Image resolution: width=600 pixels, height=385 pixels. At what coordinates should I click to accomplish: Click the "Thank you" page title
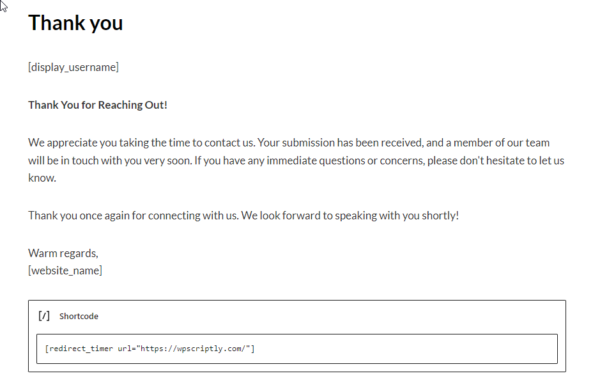pyautogui.click(x=75, y=23)
